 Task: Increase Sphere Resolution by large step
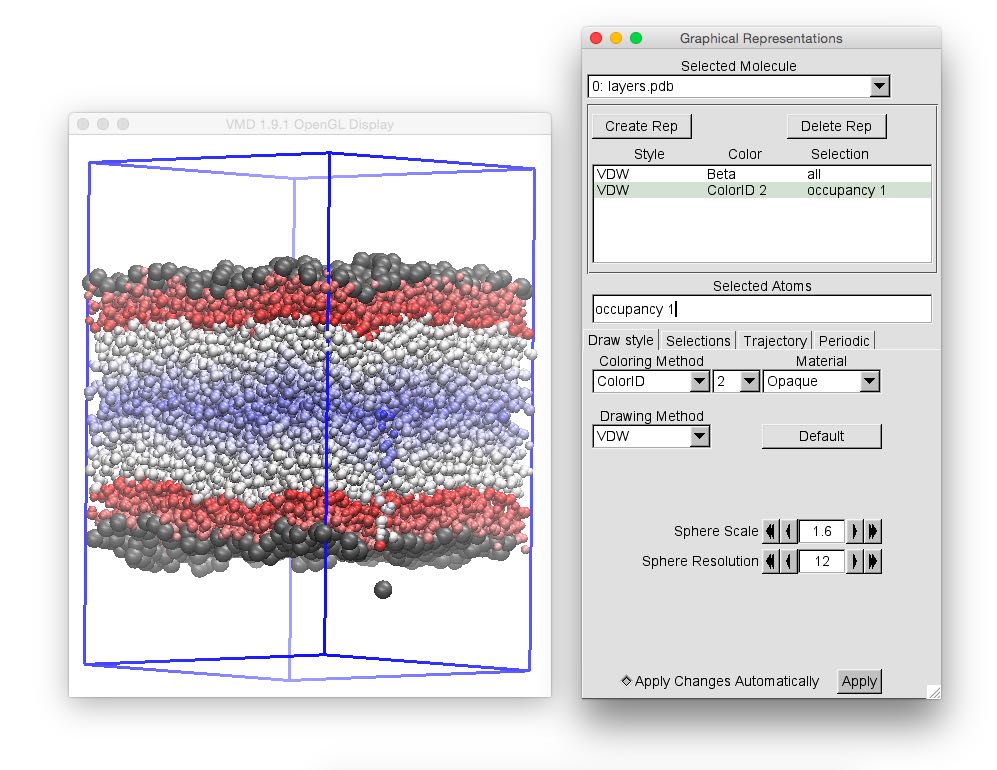click(872, 561)
